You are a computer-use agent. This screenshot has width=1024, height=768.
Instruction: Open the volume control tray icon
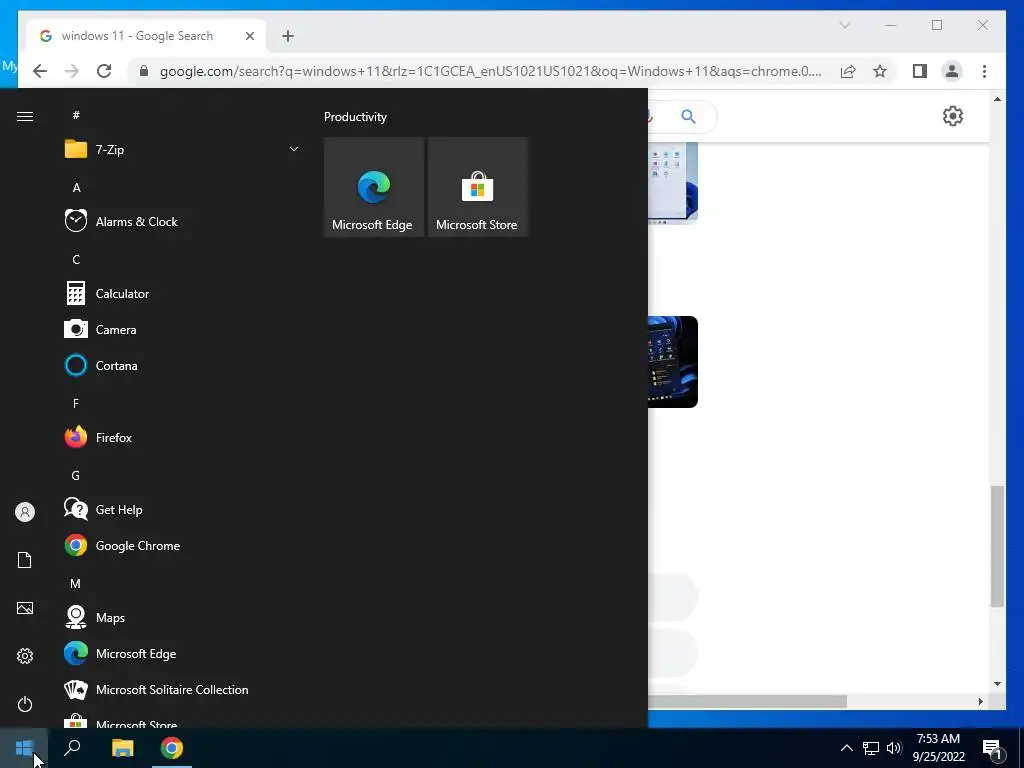pos(894,748)
